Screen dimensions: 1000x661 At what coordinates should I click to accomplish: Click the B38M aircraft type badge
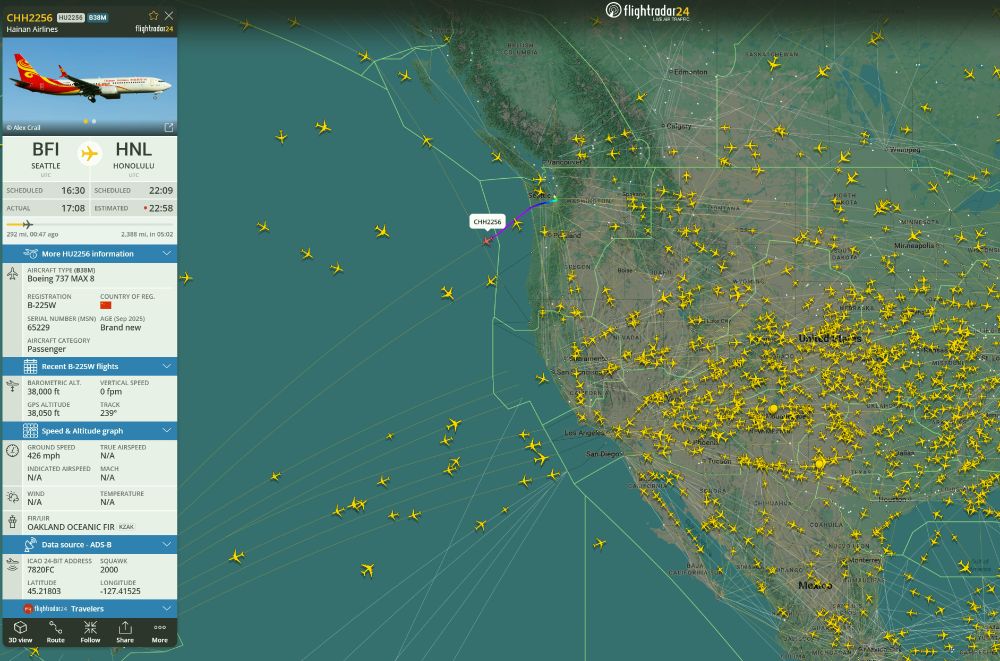click(98, 18)
